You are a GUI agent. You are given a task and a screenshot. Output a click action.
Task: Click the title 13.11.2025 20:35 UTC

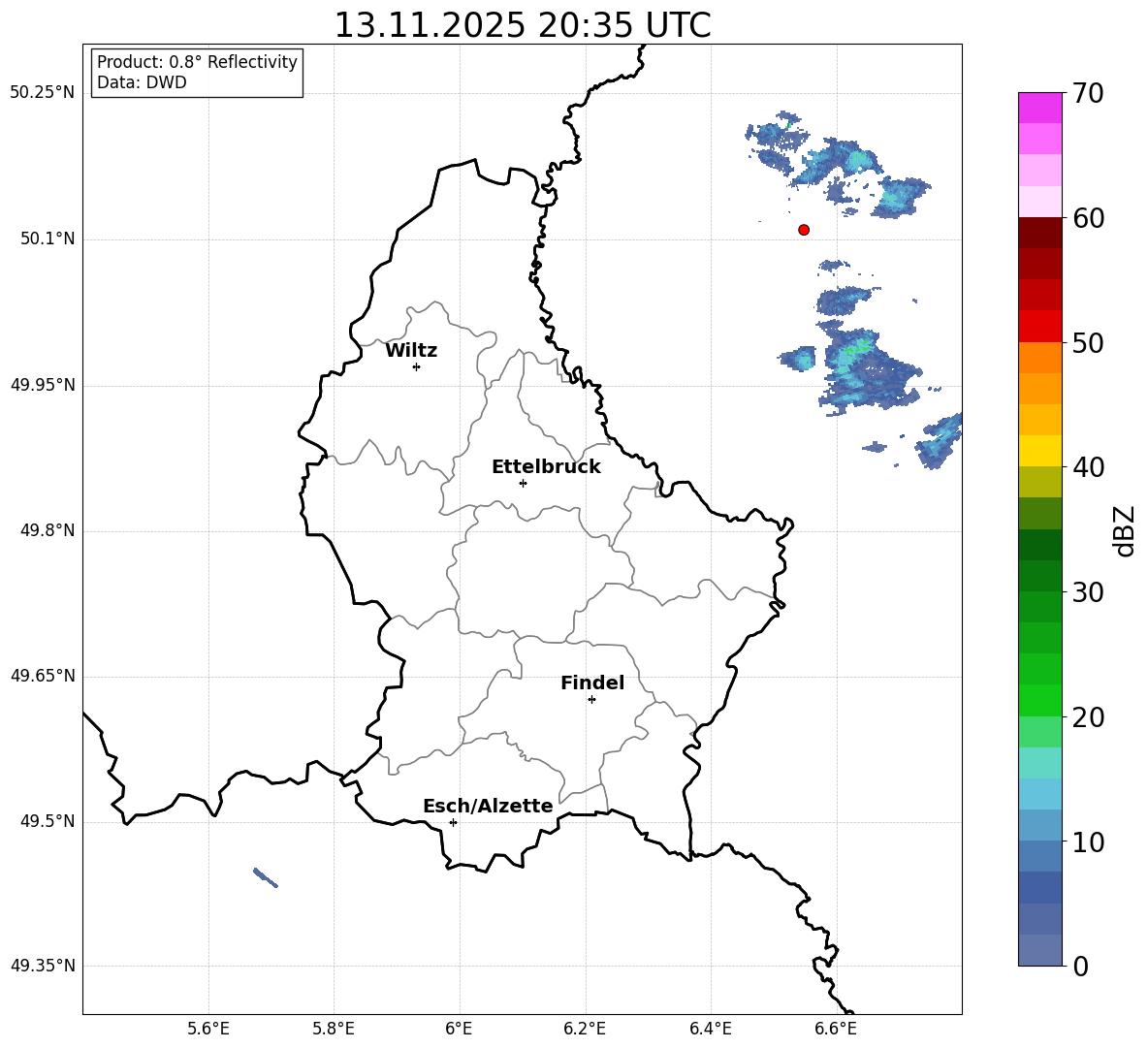point(523,25)
